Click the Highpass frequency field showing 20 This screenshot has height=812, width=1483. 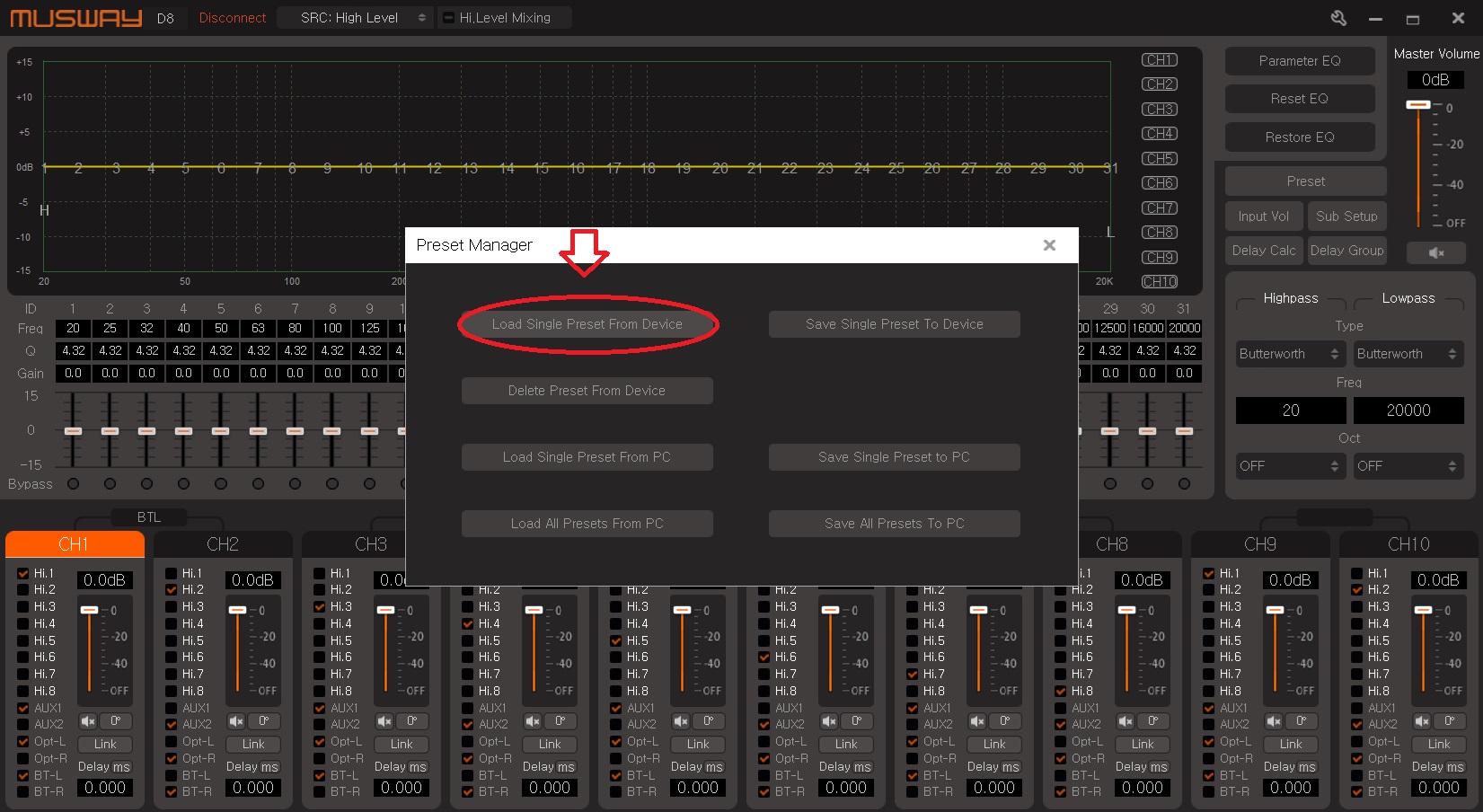1291,410
